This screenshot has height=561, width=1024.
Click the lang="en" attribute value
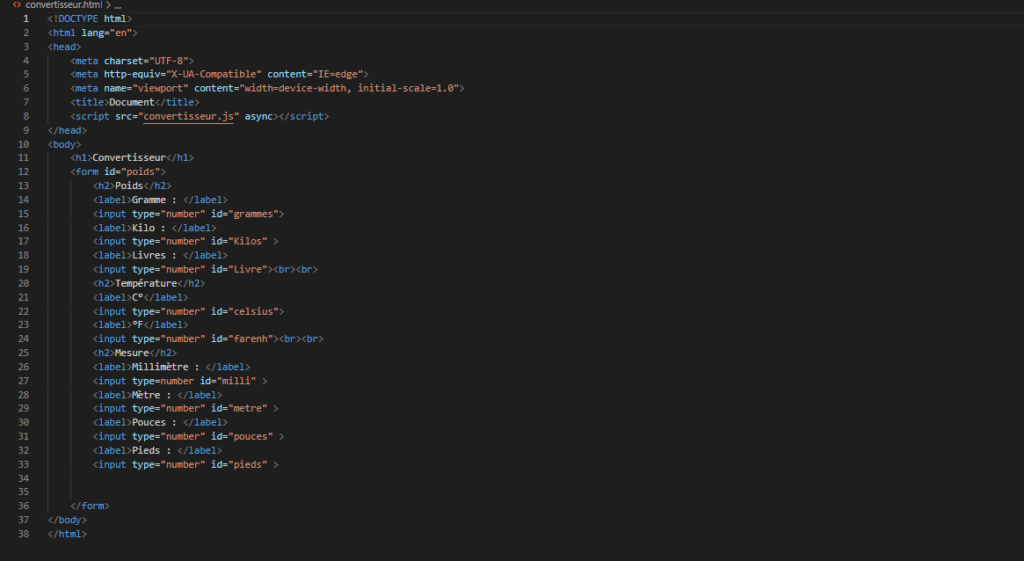[123, 33]
